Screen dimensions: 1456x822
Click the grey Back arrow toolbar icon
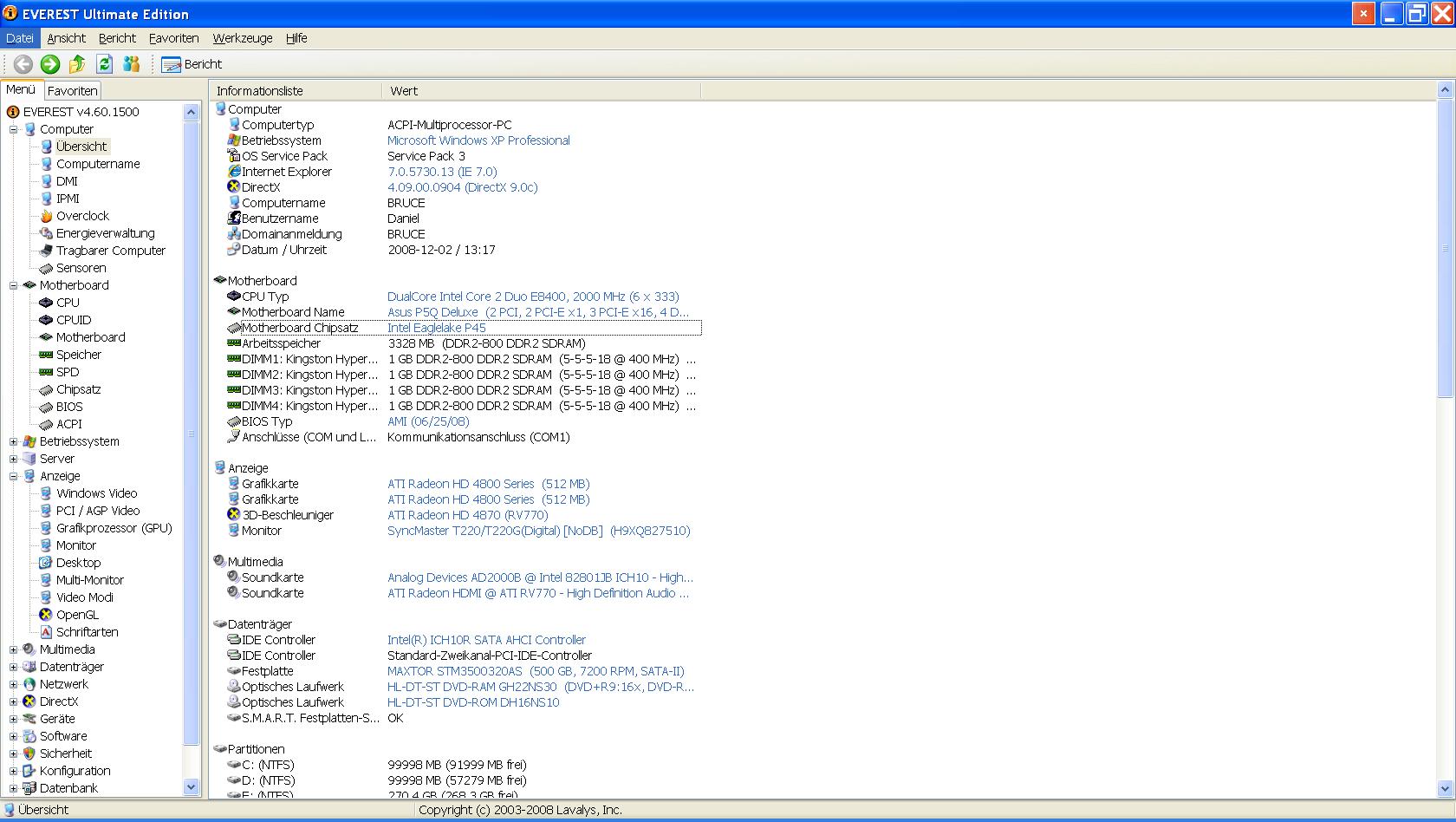23,64
